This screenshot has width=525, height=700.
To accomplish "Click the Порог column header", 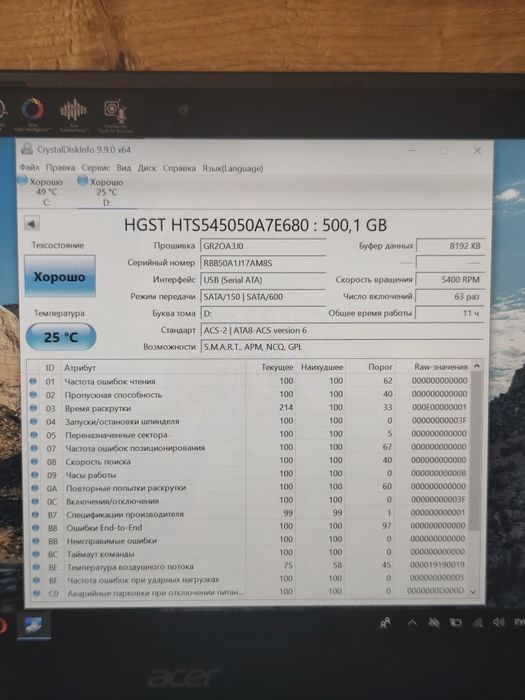I will 380,367.
